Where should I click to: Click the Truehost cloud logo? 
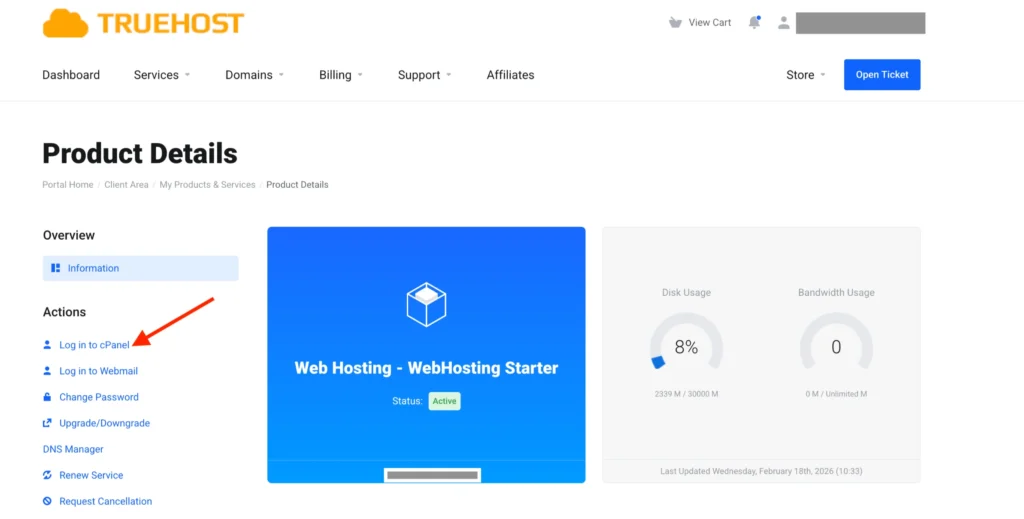click(x=143, y=23)
